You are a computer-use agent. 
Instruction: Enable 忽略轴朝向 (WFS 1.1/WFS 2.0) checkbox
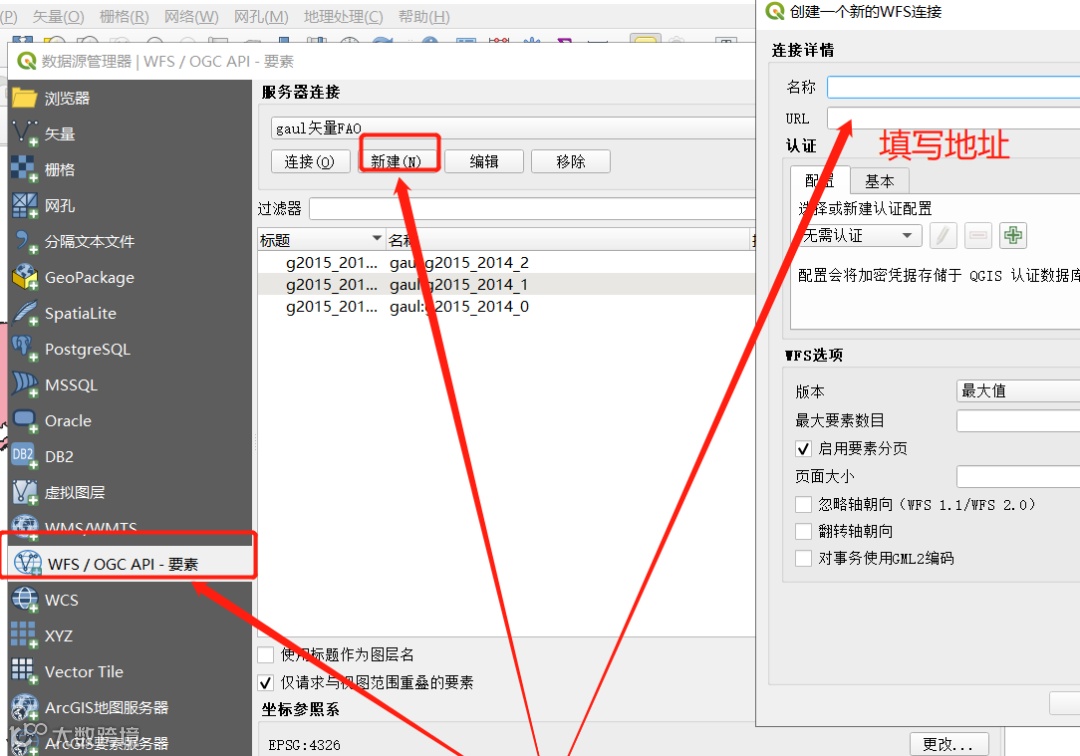[803, 505]
